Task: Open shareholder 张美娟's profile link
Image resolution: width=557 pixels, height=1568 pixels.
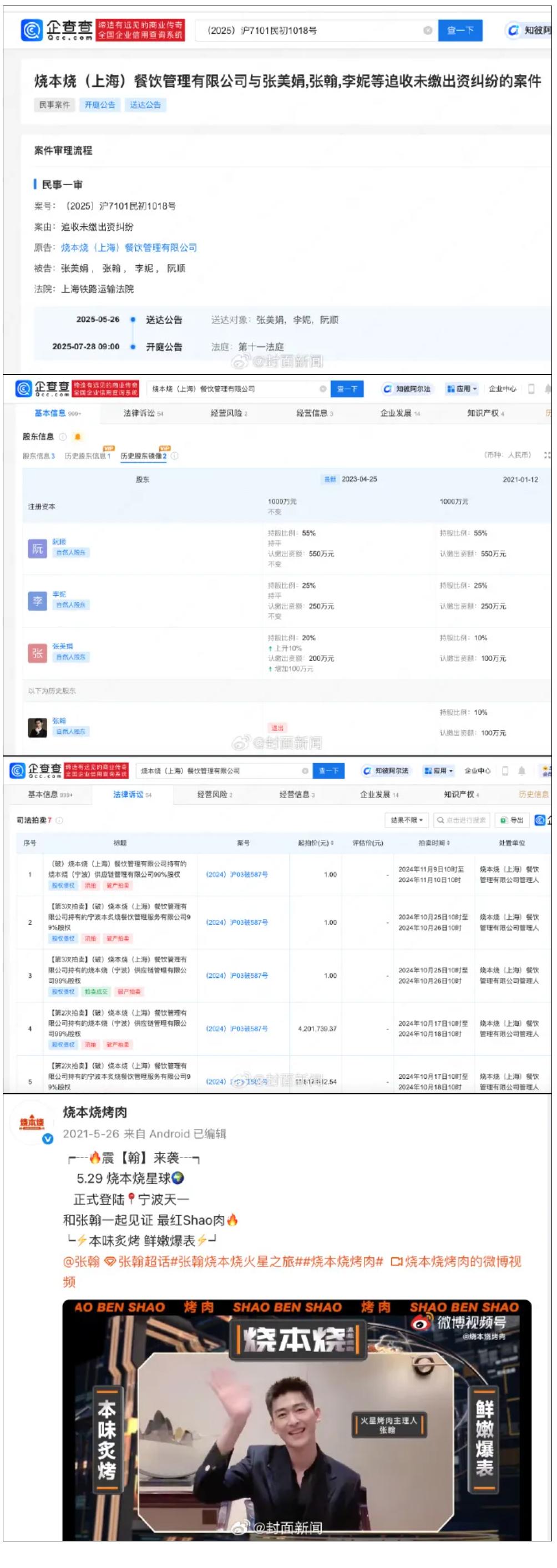Action: tap(62, 646)
